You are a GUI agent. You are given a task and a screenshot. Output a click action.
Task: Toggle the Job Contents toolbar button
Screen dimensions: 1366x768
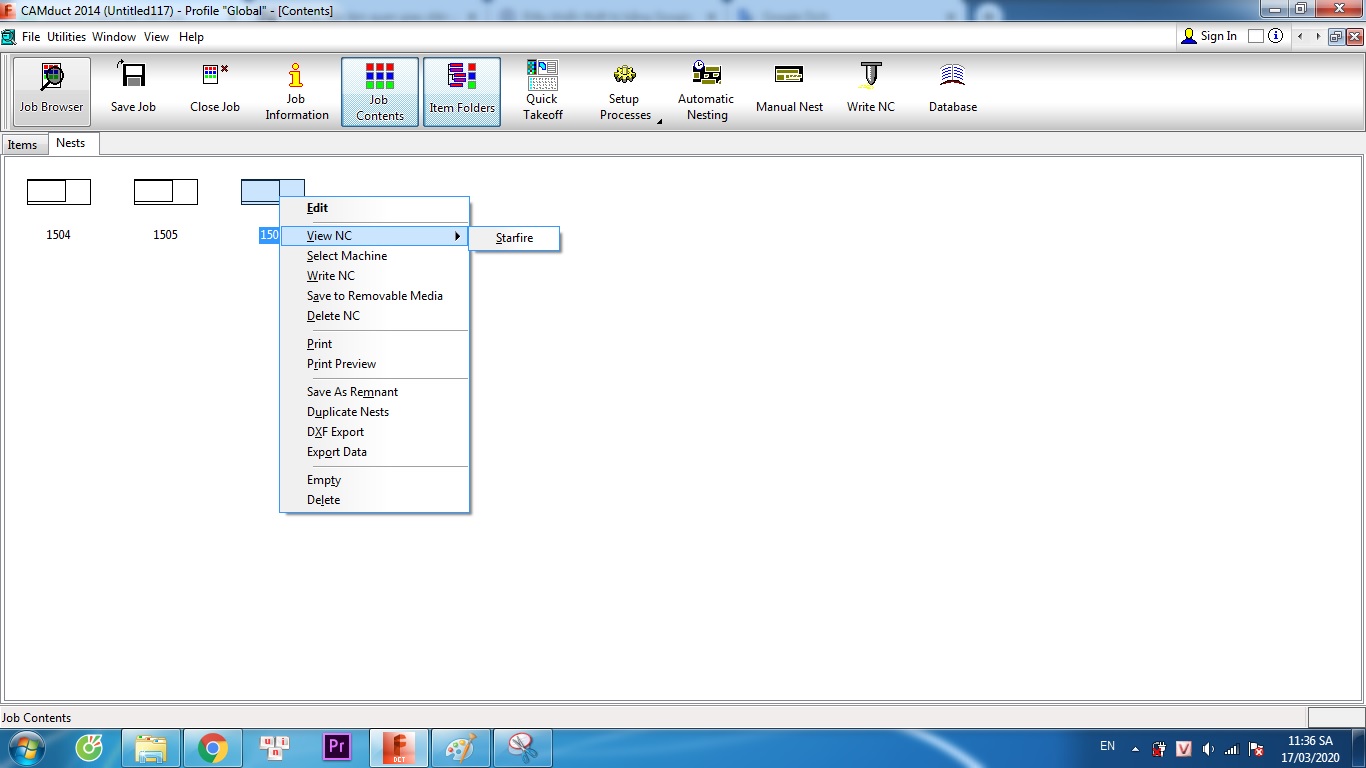pos(380,91)
